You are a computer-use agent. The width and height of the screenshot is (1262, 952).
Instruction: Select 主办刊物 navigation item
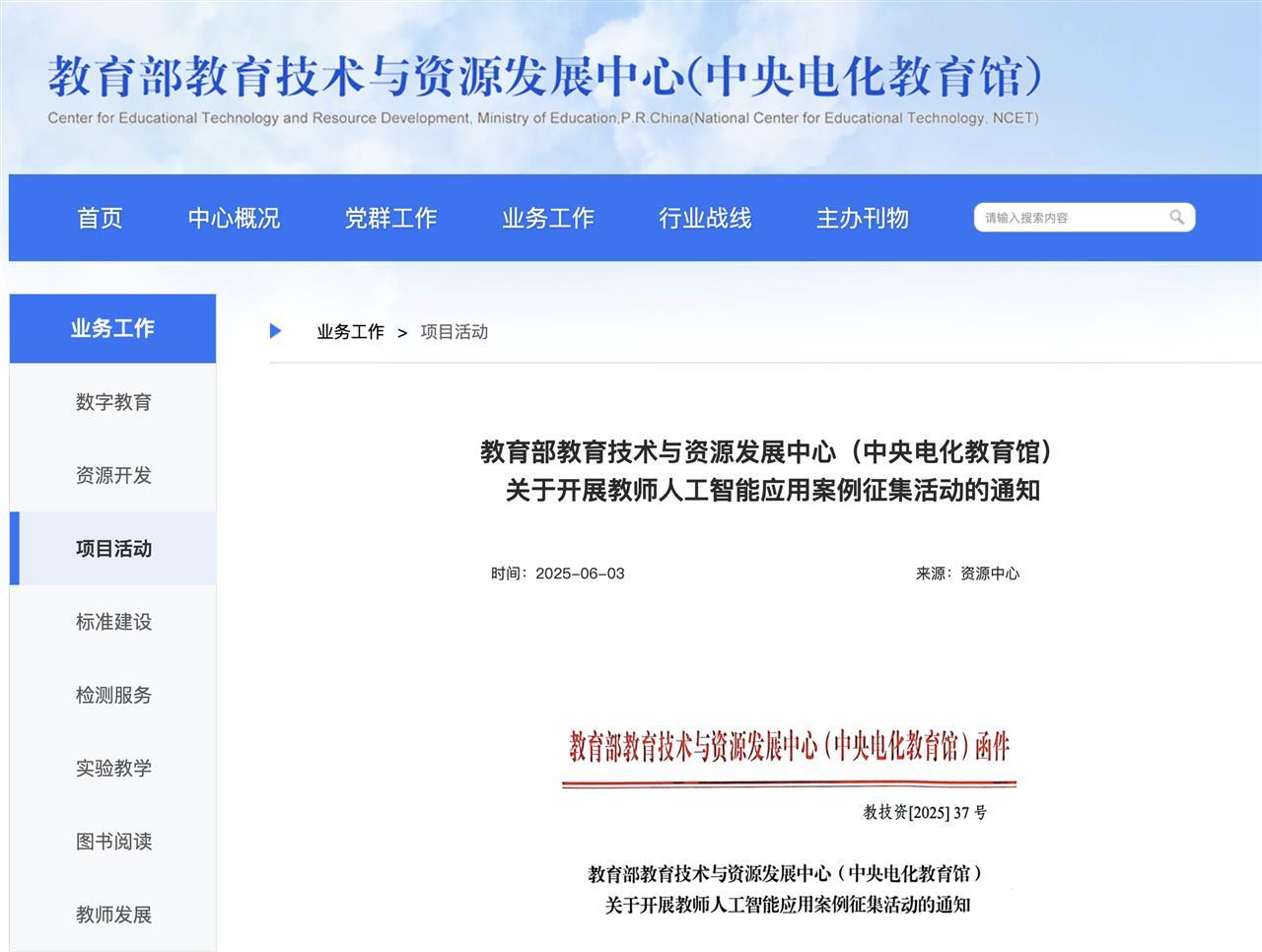862,218
